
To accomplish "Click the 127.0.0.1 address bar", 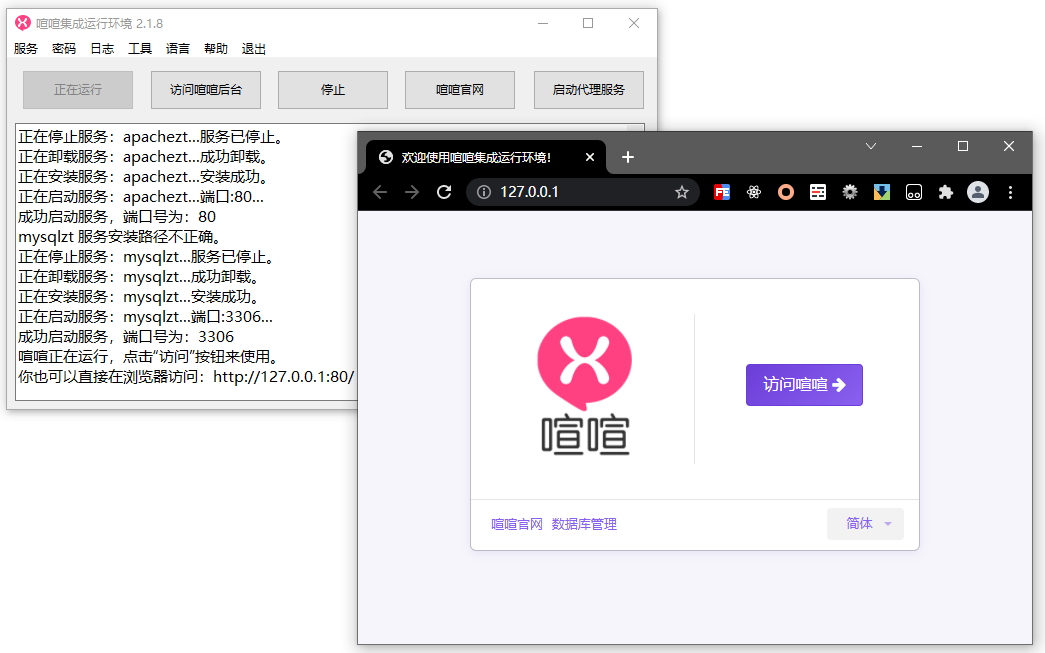I will pos(580,192).
